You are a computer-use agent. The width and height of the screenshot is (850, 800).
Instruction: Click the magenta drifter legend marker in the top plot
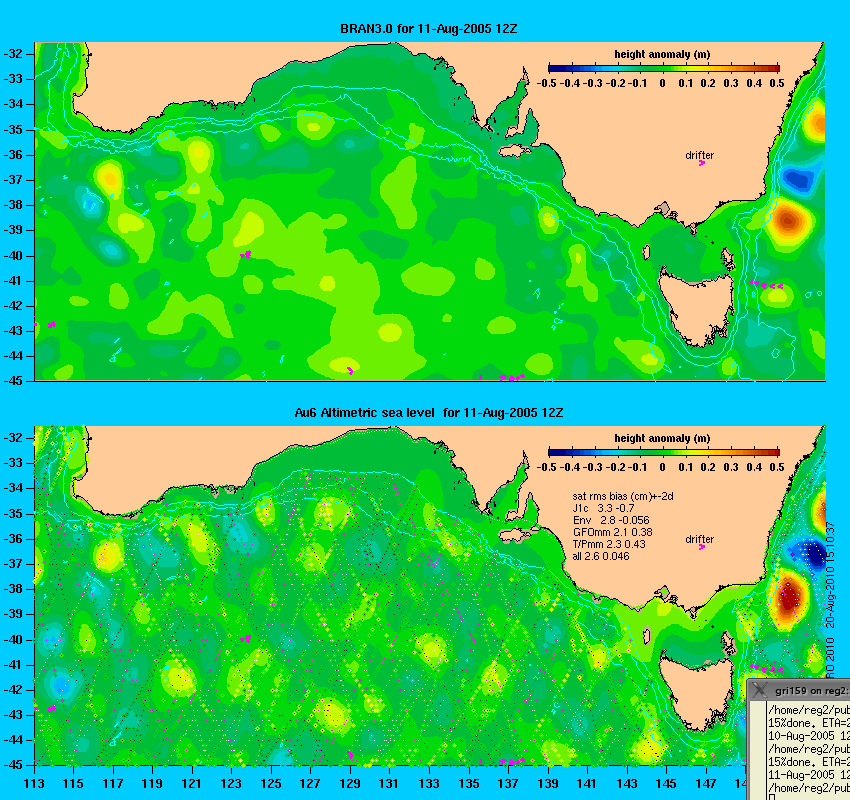(701, 163)
